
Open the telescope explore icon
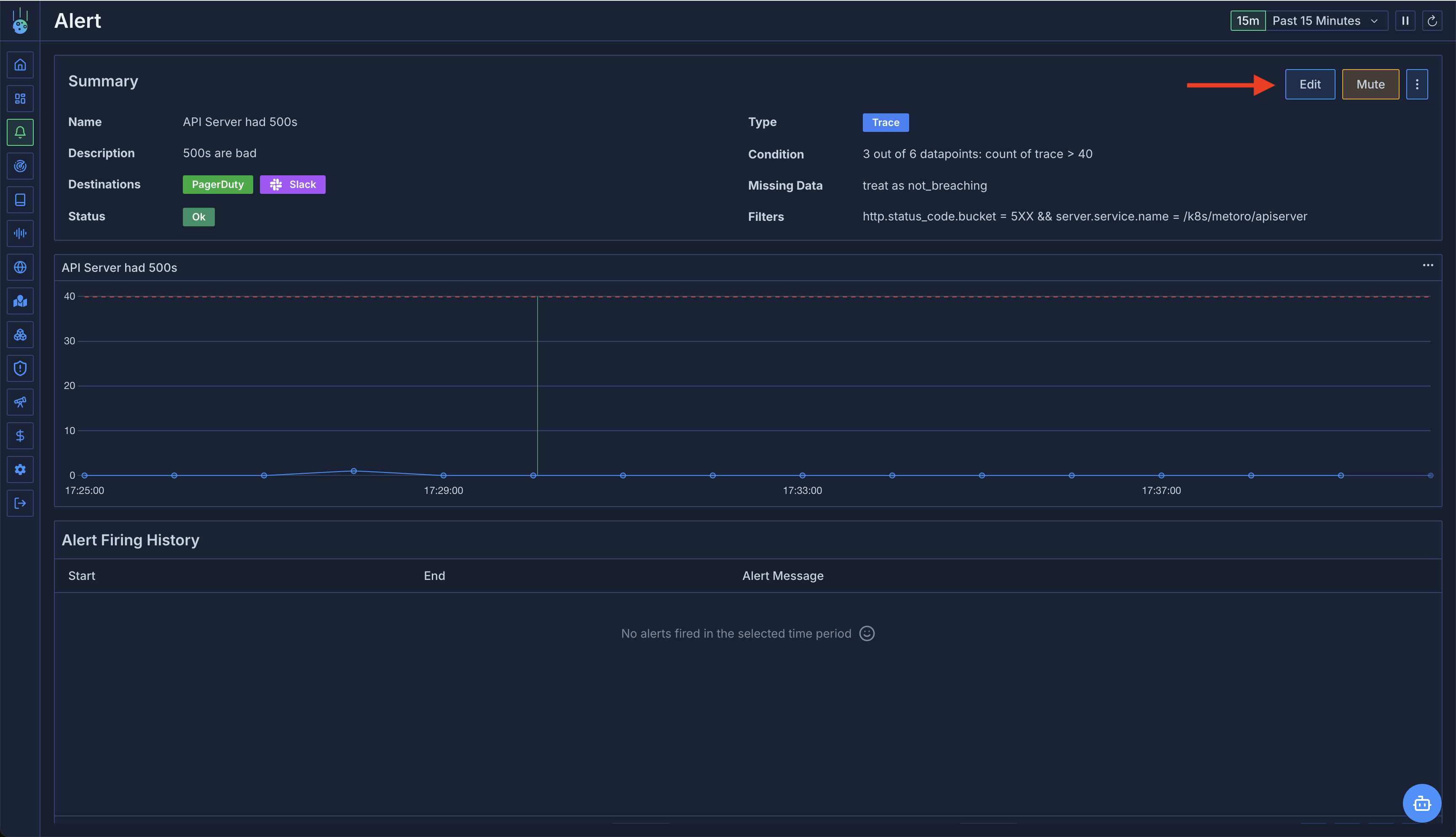pyautogui.click(x=20, y=402)
